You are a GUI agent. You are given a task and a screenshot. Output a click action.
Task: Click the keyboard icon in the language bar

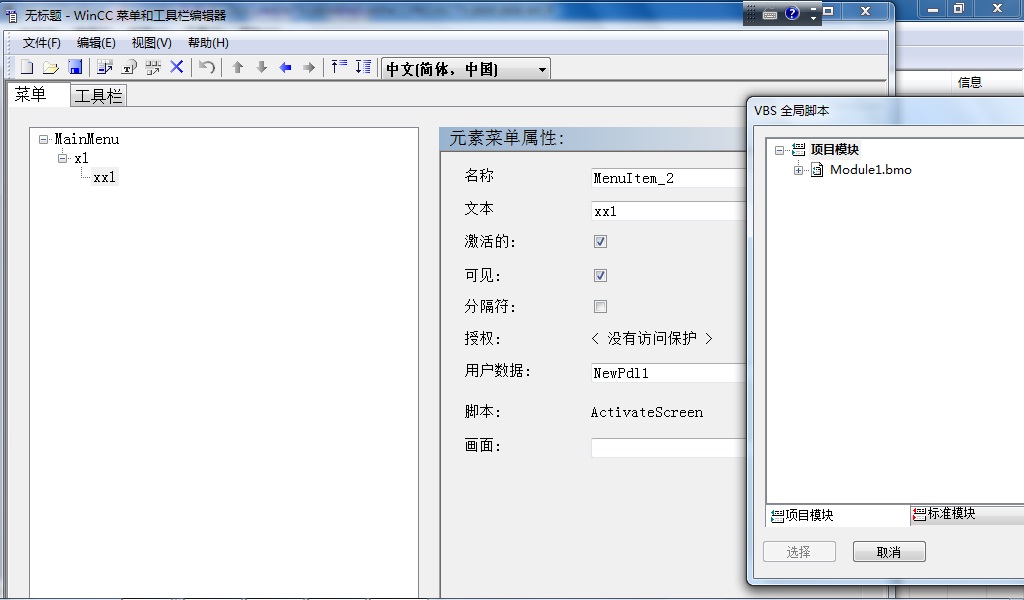(x=770, y=14)
